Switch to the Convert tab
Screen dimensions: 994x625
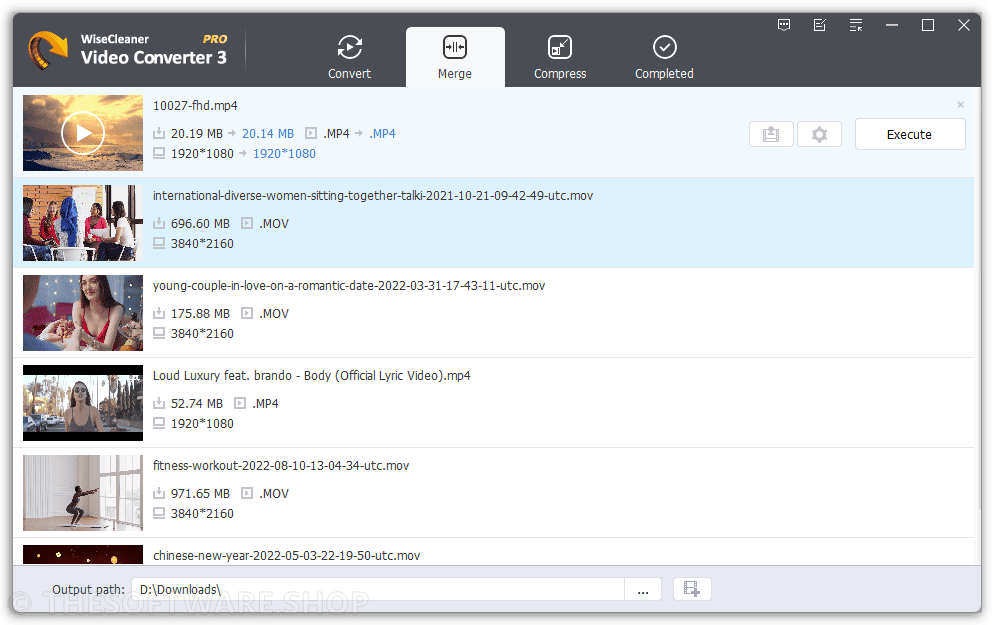tap(349, 57)
